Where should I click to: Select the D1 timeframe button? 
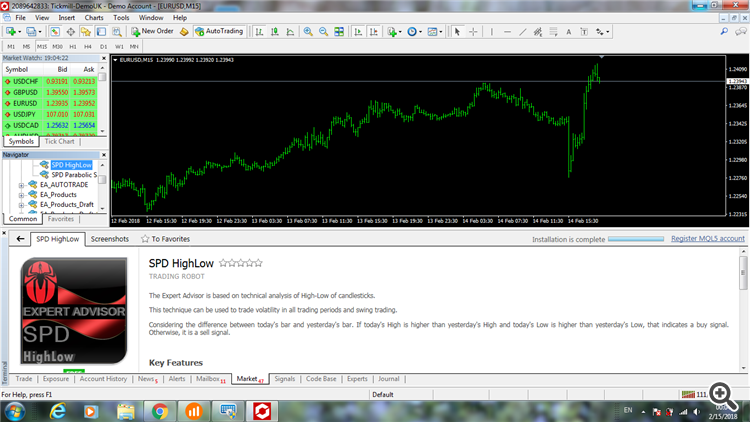(x=103, y=46)
